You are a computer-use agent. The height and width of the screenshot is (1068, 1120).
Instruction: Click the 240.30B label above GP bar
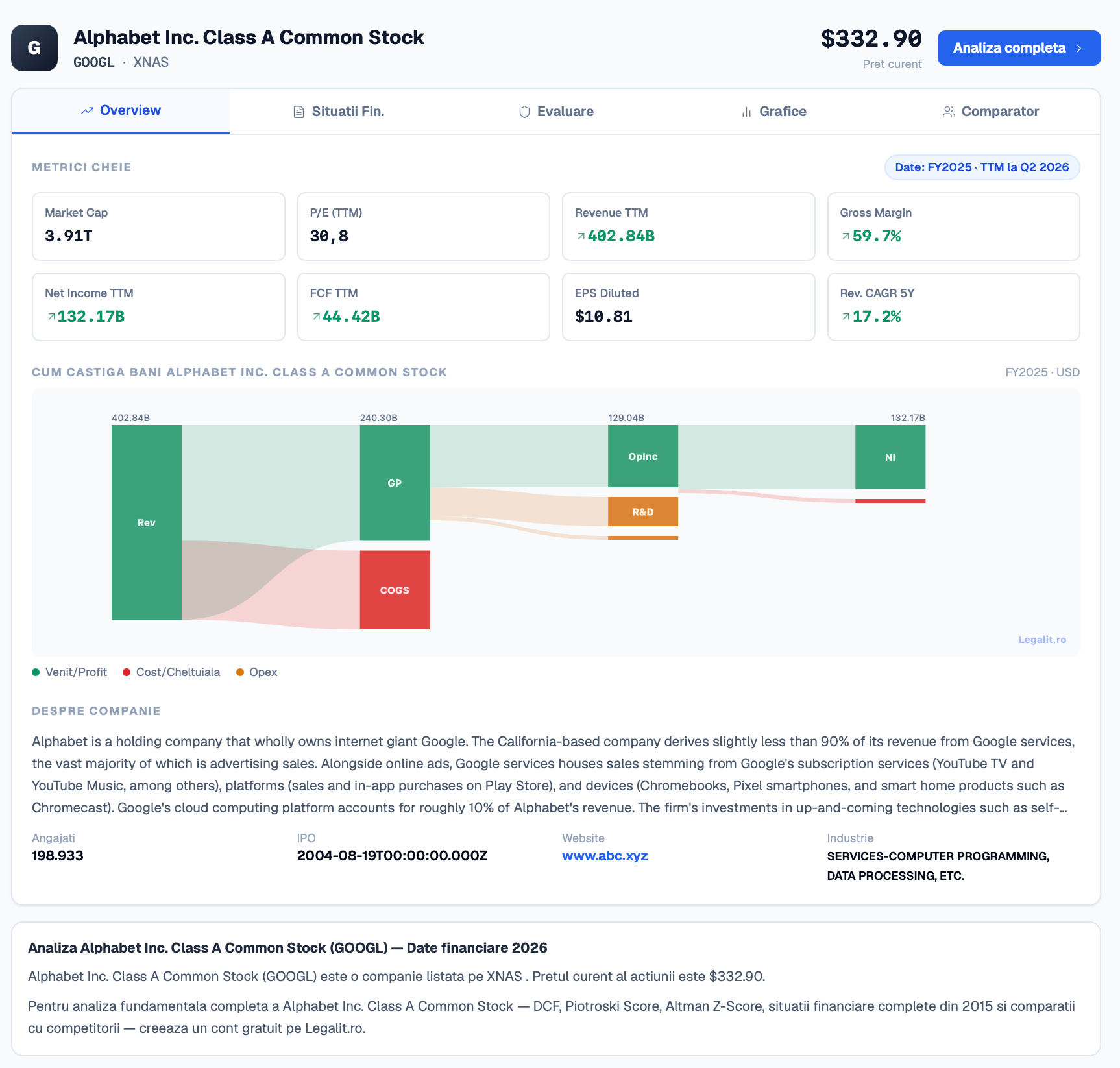pos(379,418)
